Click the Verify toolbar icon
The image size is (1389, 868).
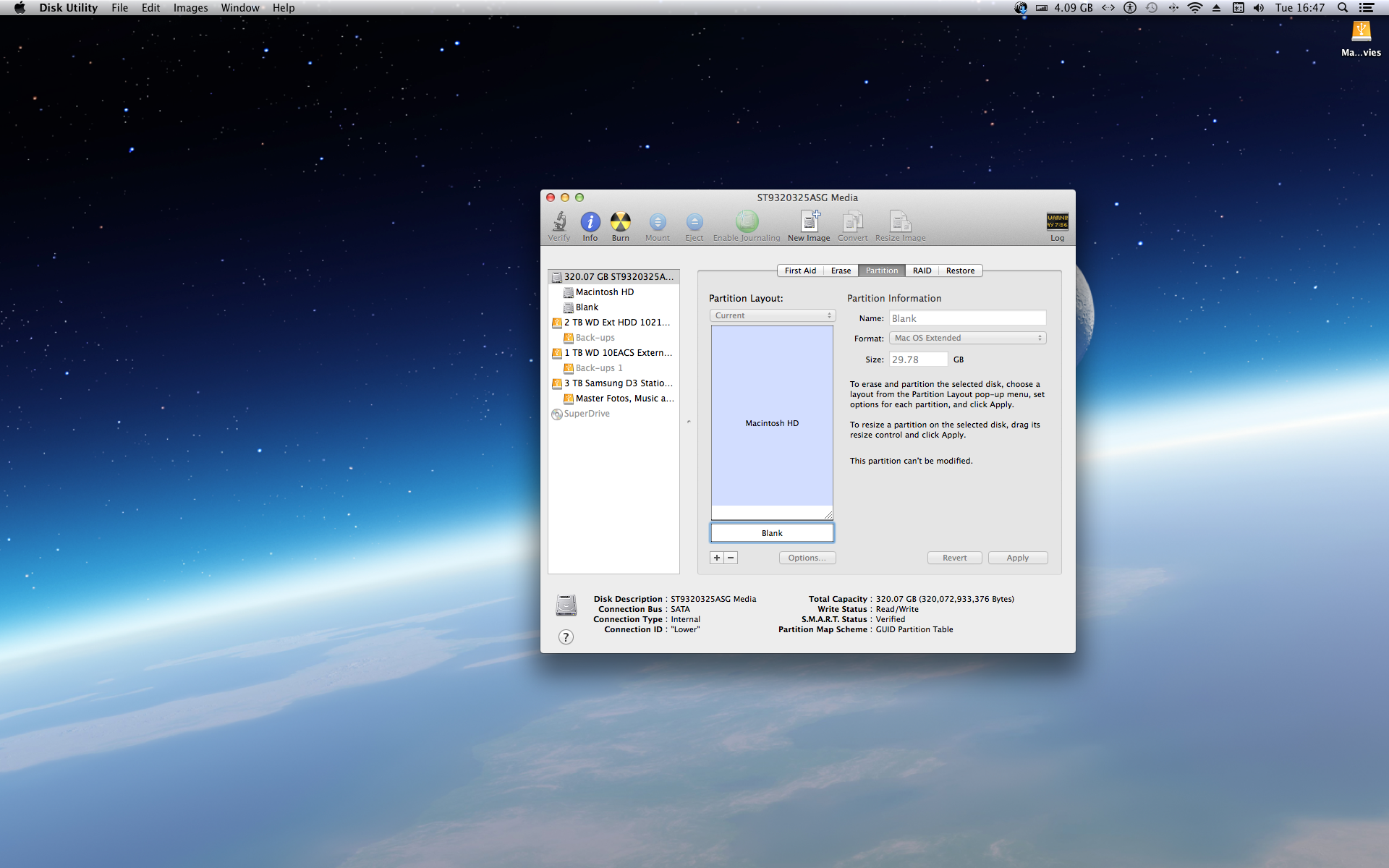pyautogui.click(x=559, y=226)
